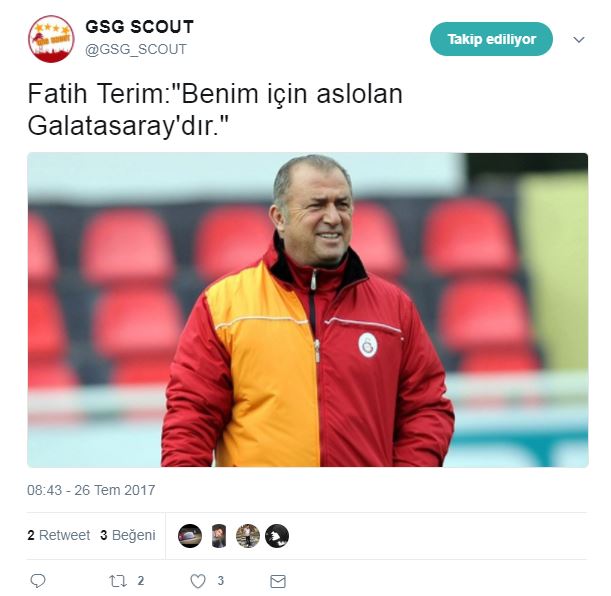
Task: Open second liker's avatar with person photo
Action: [219, 536]
